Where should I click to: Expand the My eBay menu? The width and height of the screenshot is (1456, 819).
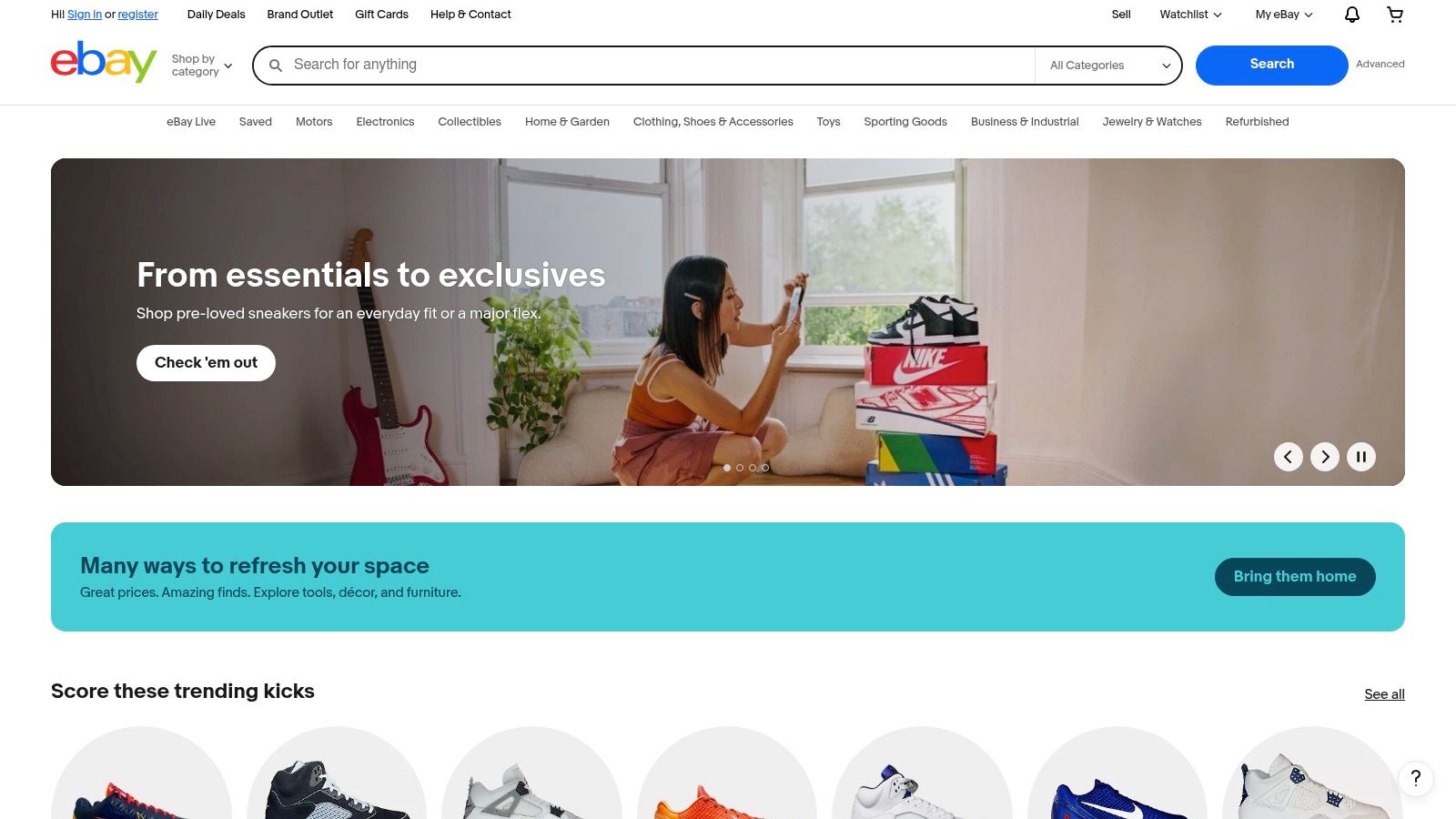tap(1284, 15)
